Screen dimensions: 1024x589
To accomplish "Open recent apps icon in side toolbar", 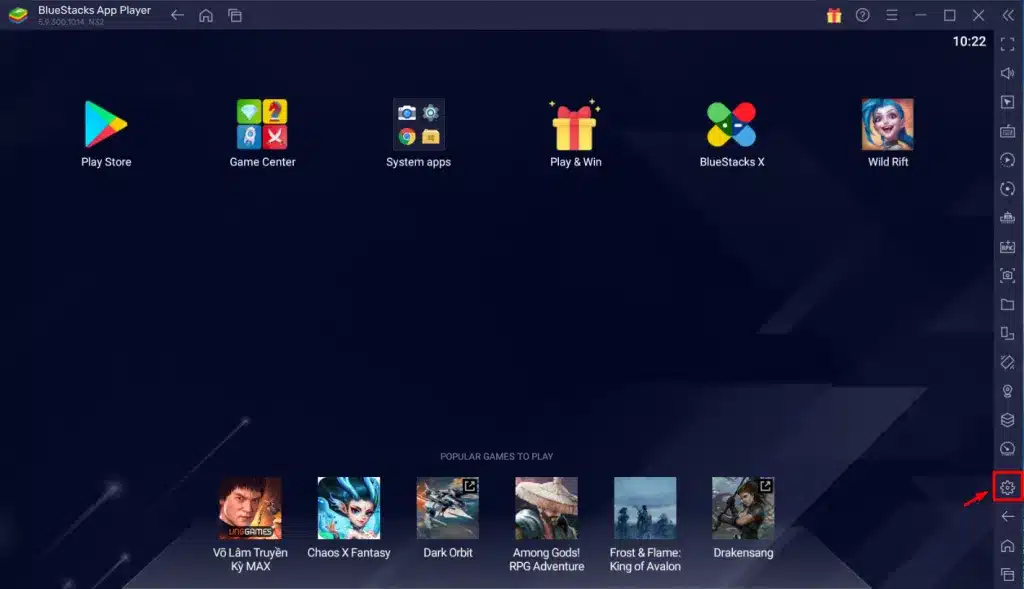I will (1008, 575).
